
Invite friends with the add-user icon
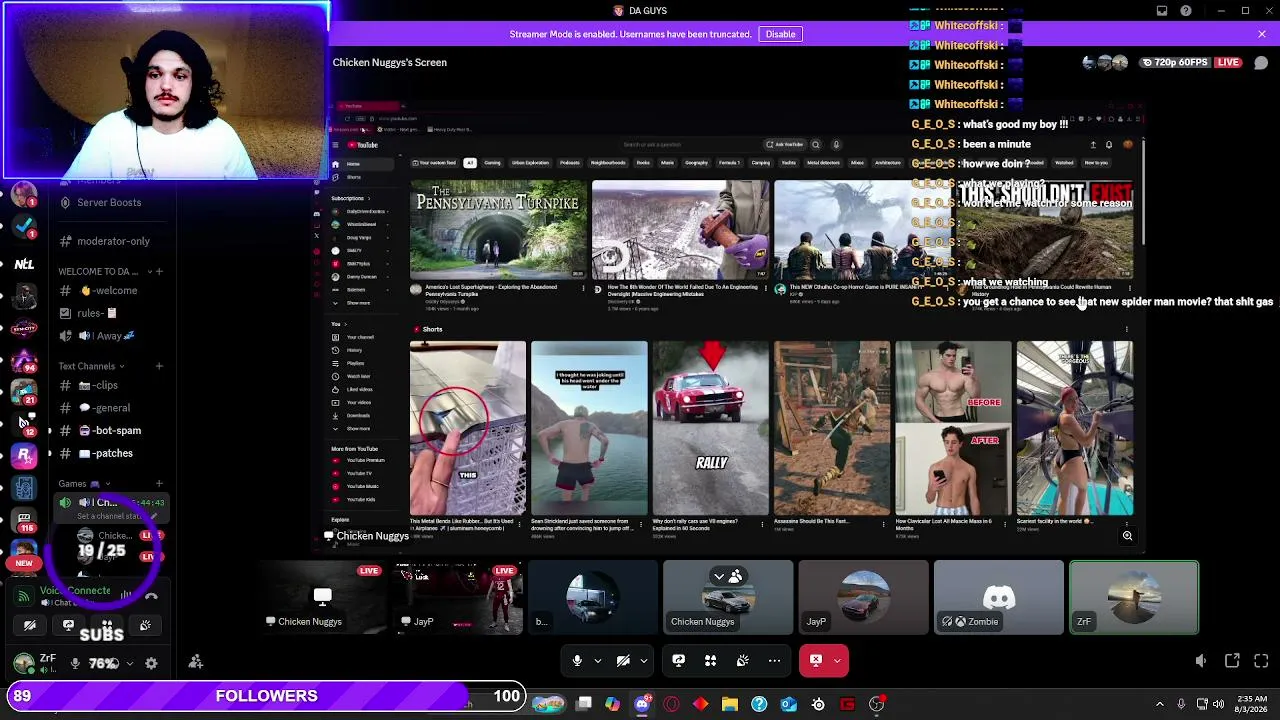pyautogui.click(x=196, y=662)
